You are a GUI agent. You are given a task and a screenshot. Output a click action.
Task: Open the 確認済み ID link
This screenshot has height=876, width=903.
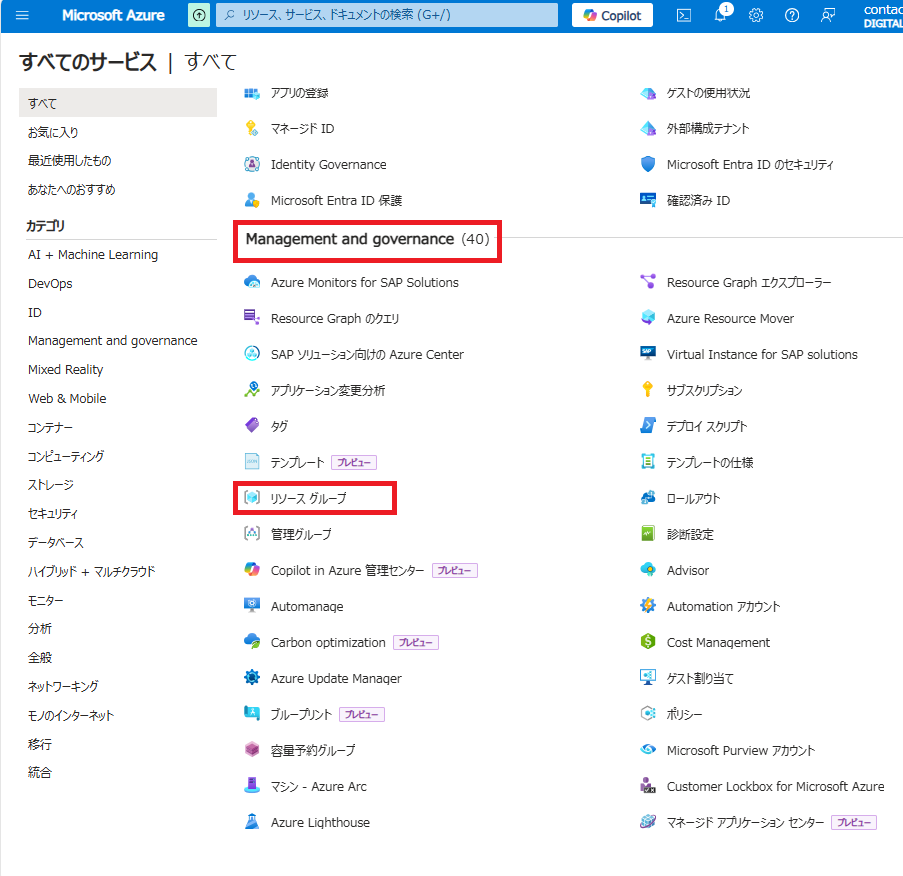click(698, 200)
